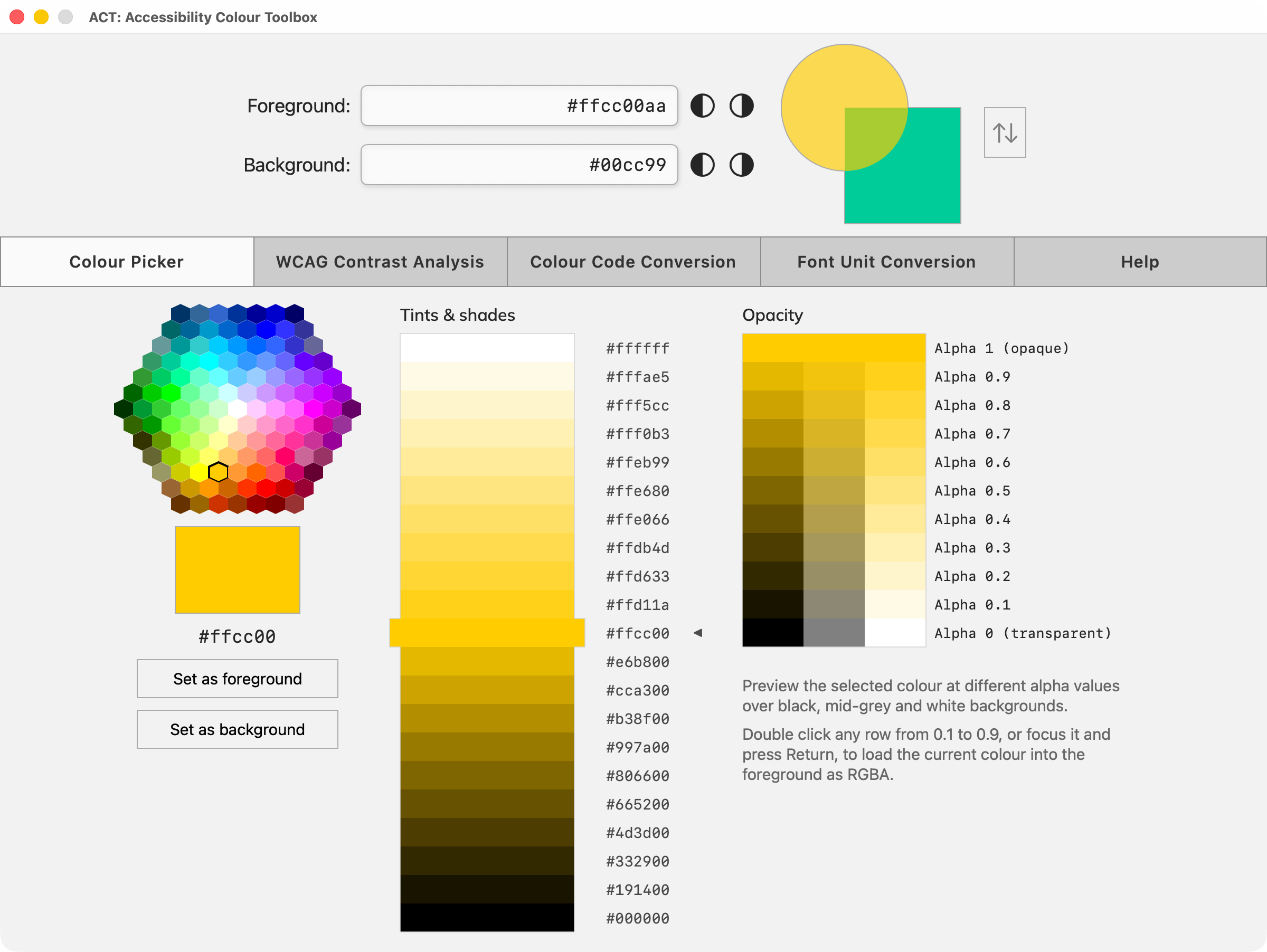Viewport: 1267px width, 952px height.
Task: Select the Alpha 0.1 opacity row
Action: 834,605
